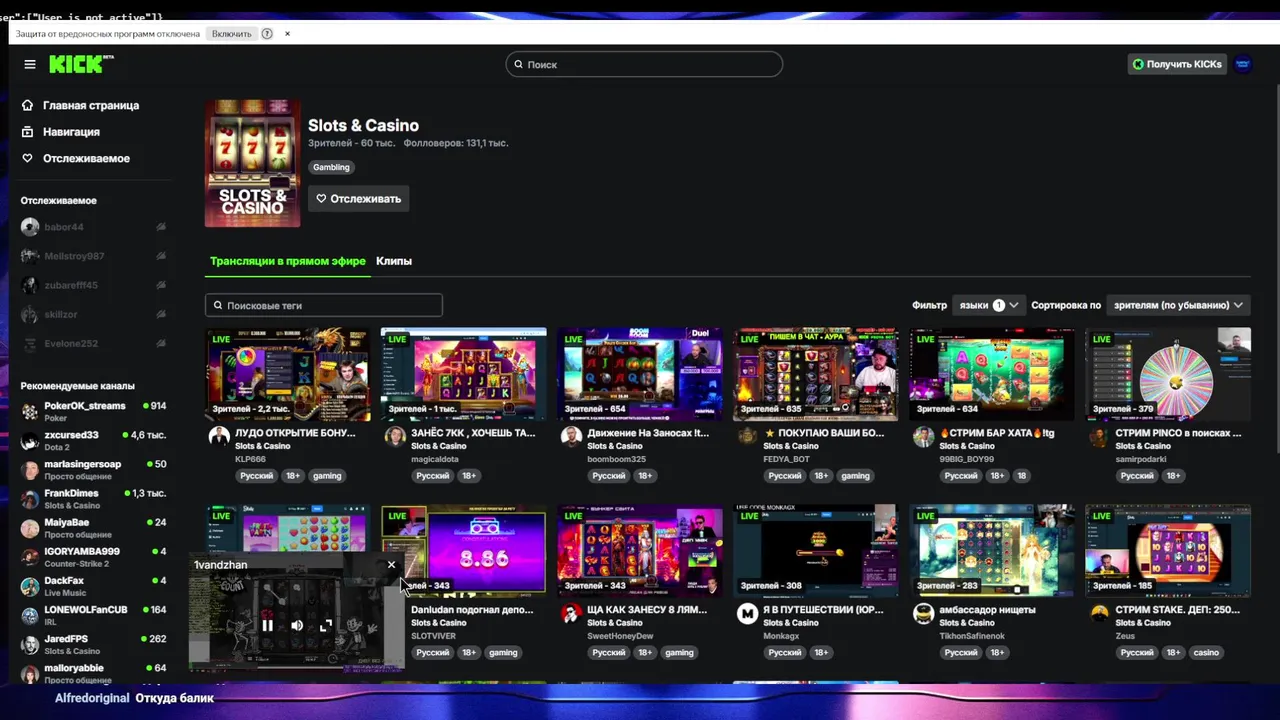Open SweetHoneyDew streamer avatar
The image size is (1280, 720).
click(571, 613)
